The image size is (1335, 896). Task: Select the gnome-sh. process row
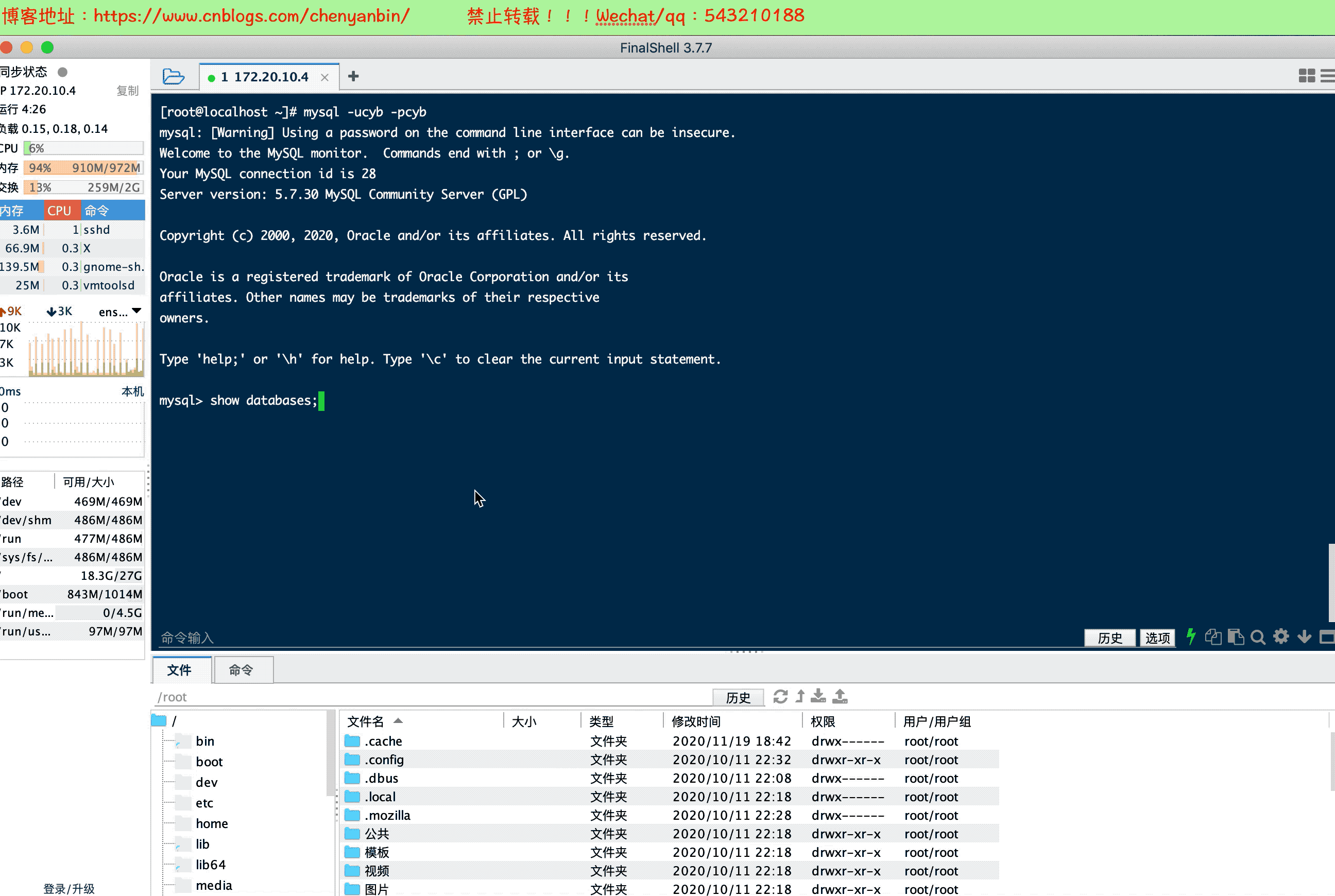(72, 267)
